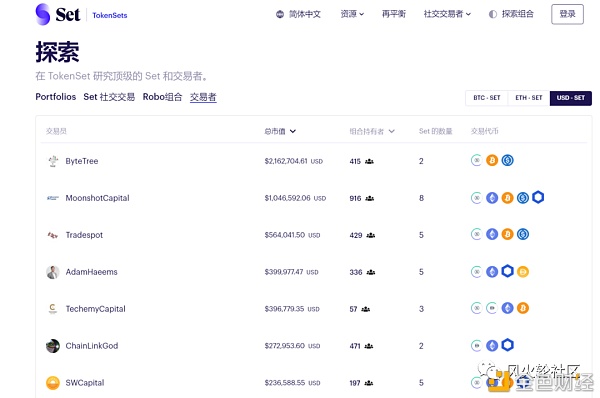Click MoonshotCapital avatar icon
Viewport: 600px width, 398px height.
53,198
